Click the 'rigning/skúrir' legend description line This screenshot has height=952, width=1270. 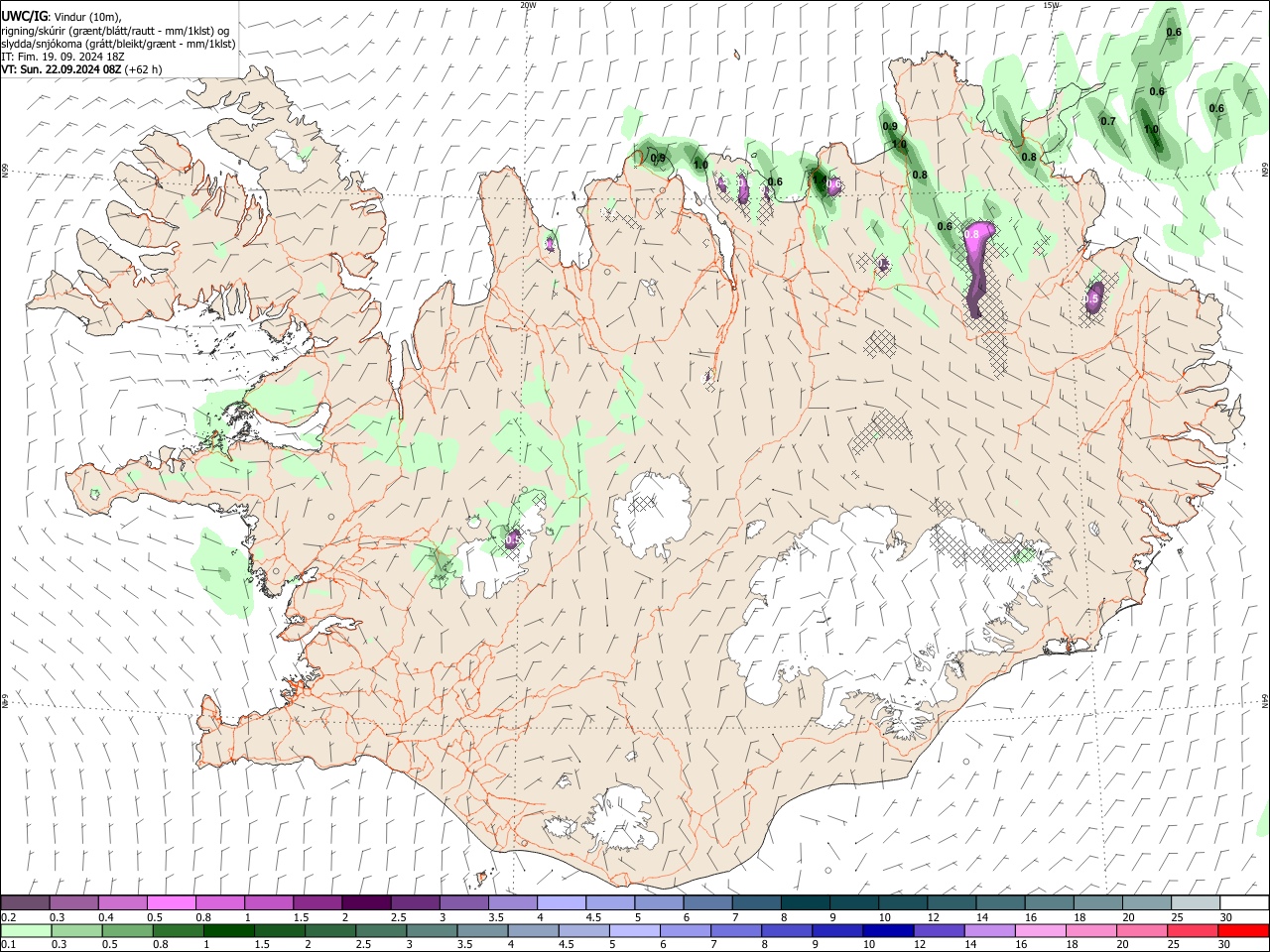click(117, 31)
